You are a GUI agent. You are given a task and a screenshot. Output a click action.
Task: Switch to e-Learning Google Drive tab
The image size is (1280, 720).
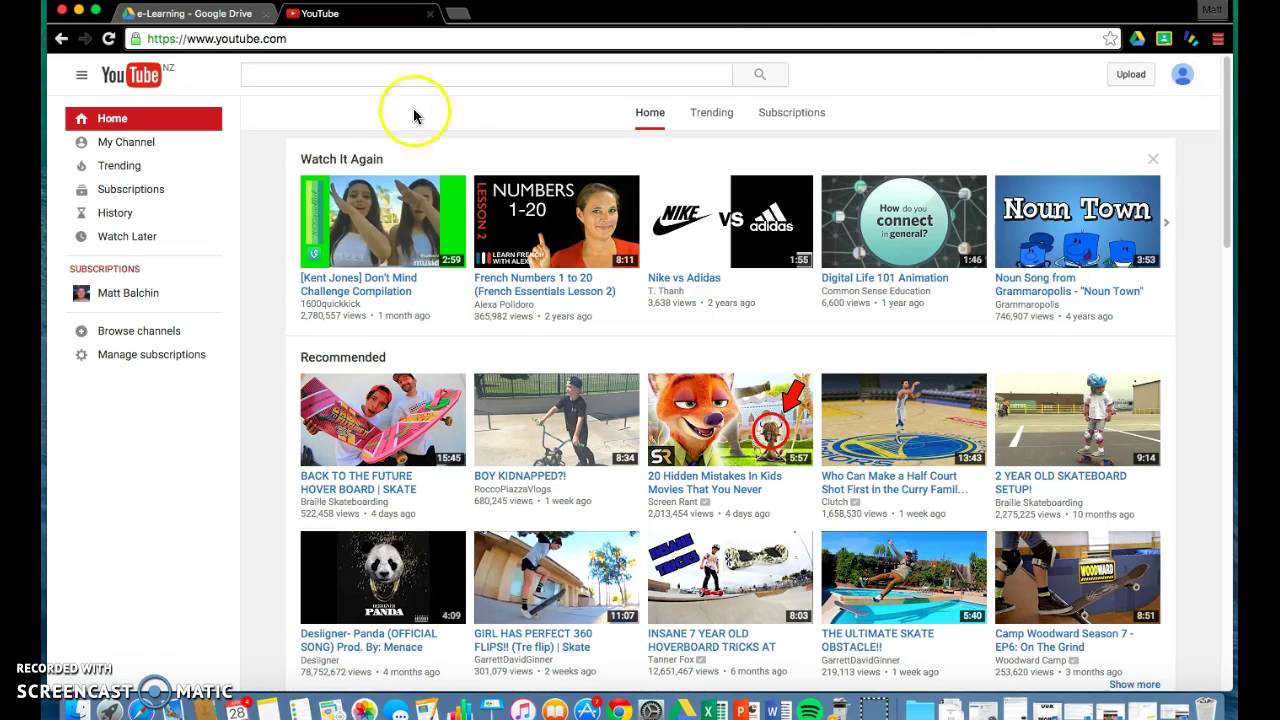click(196, 14)
